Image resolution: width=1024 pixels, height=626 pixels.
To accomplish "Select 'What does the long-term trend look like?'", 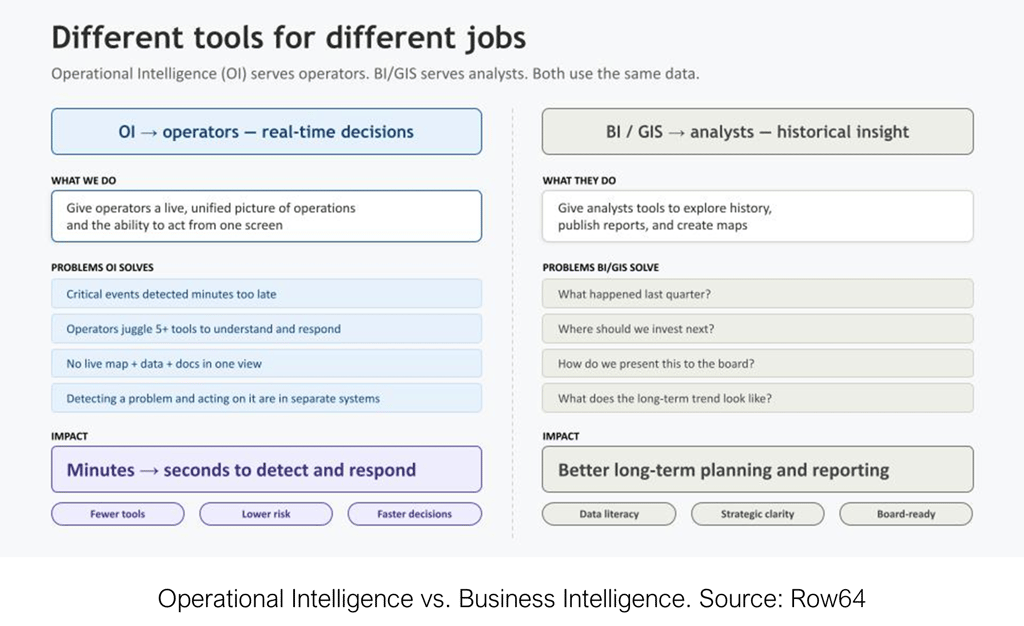I will pyautogui.click(x=757, y=398).
